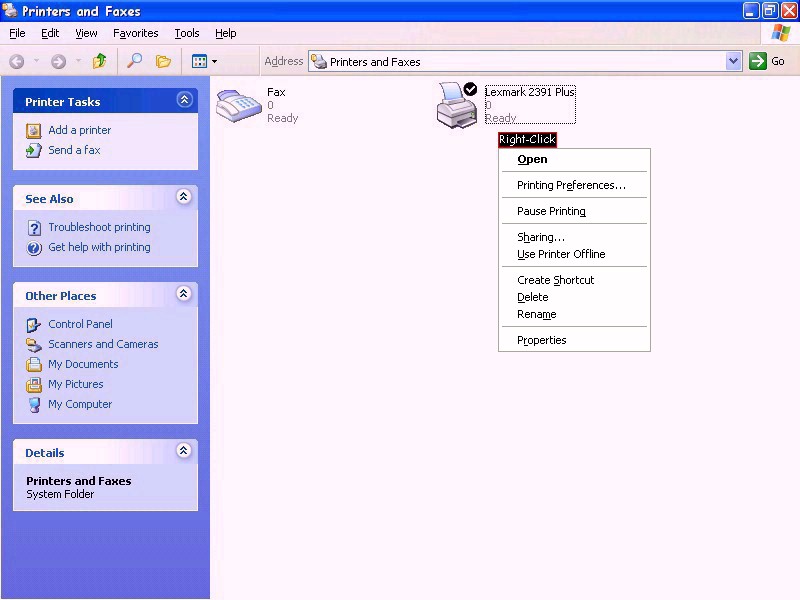Select Use Printer Offline option
The width and height of the screenshot is (800, 600).
click(x=574, y=254)
